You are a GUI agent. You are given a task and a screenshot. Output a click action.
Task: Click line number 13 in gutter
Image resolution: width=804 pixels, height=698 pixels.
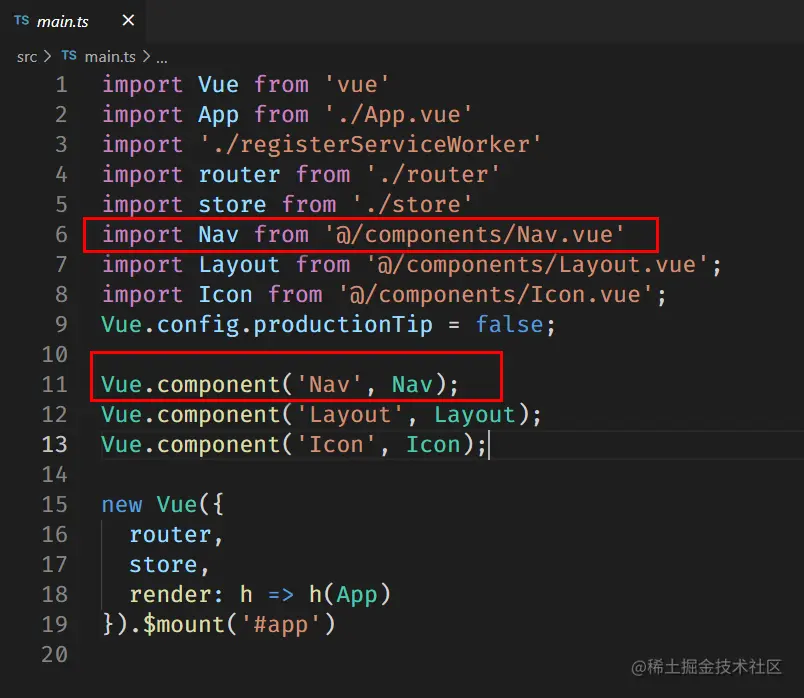55,444
